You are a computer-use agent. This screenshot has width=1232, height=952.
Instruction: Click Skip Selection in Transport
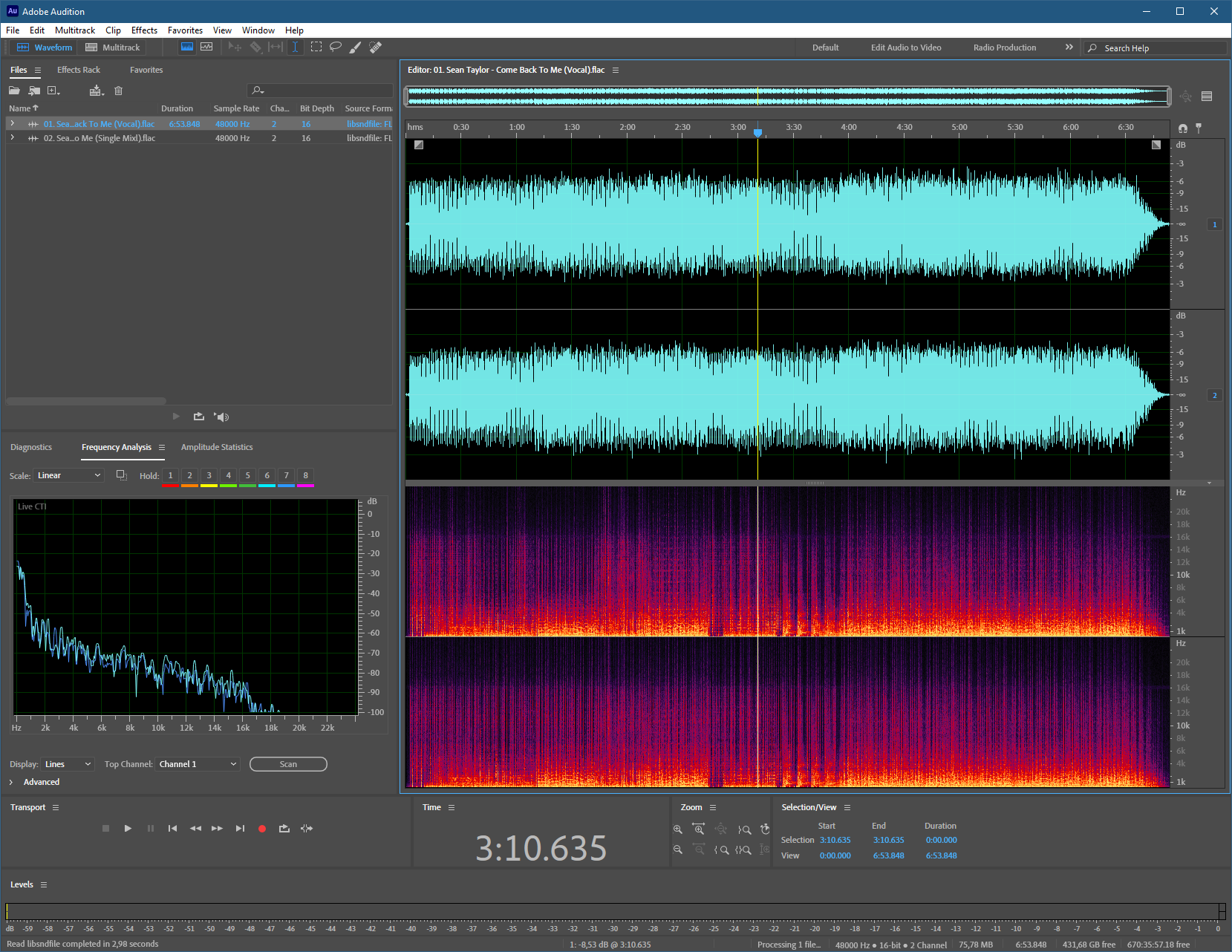click(x=307, y=829)
